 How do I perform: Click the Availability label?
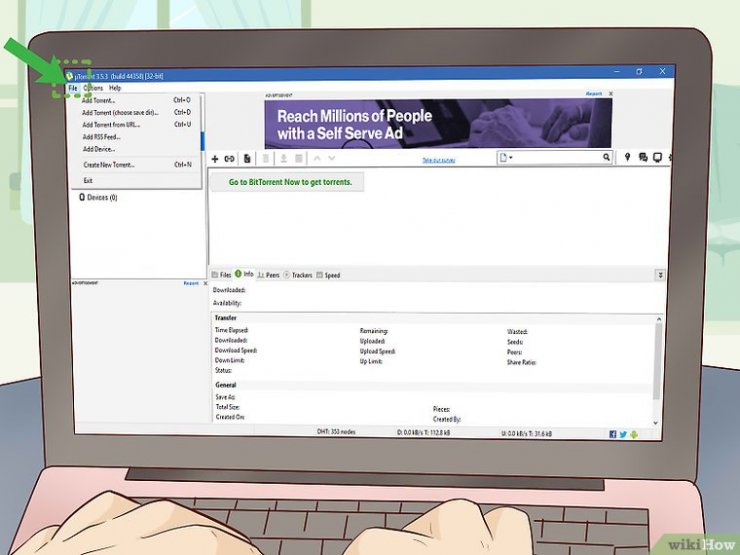(227, 303)
